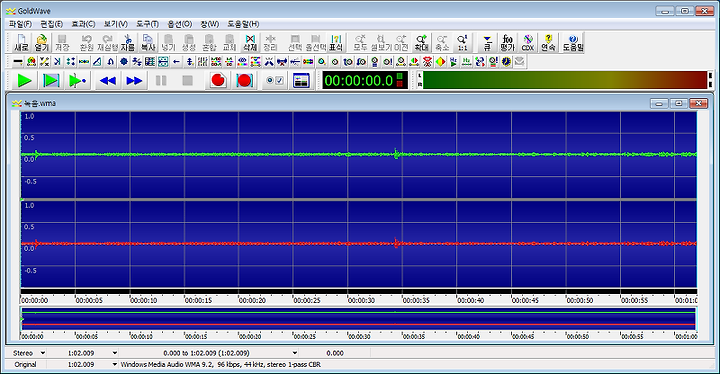Open the Resample Hz icon

coord(467,61)
